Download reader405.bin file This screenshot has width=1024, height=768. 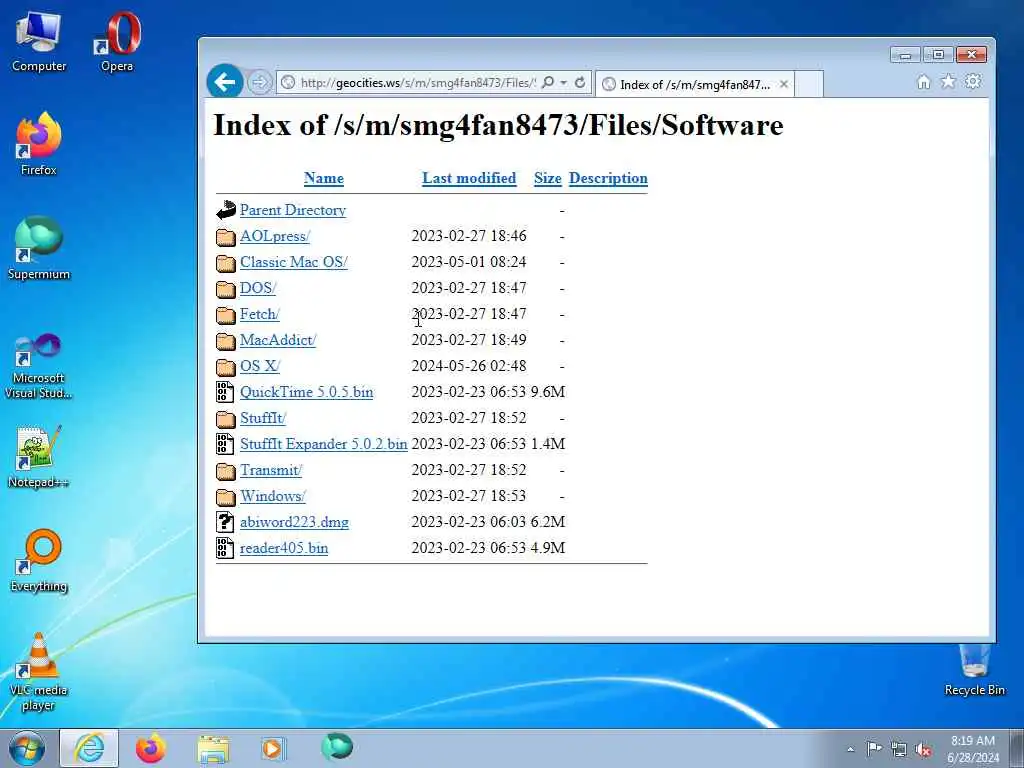[284, 548]
